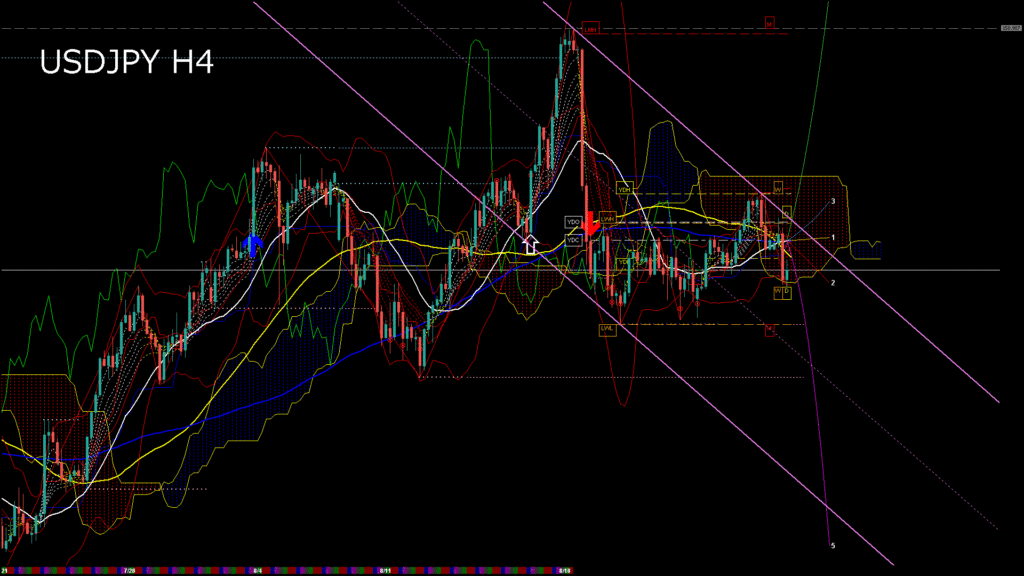
Task: Click the price tag at top right
Action: click(x=1009, y=28)
